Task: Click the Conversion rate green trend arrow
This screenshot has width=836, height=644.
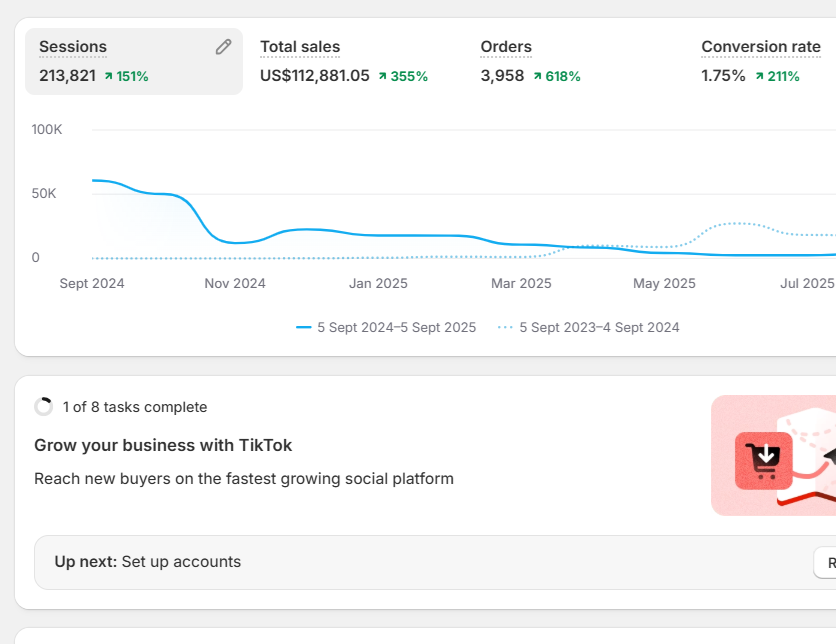Action: click(x=759, y=76)
